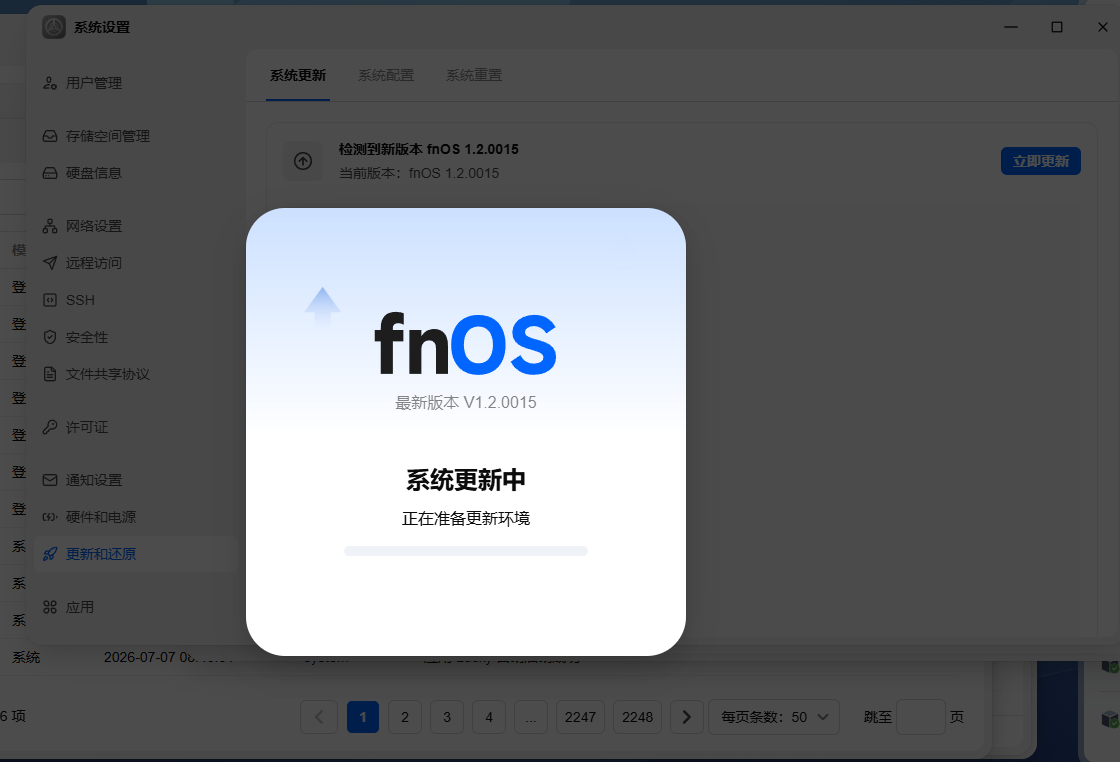1120x762 pixels.
Task: Click the 跳至 page number input field
Action: [921, 717]
